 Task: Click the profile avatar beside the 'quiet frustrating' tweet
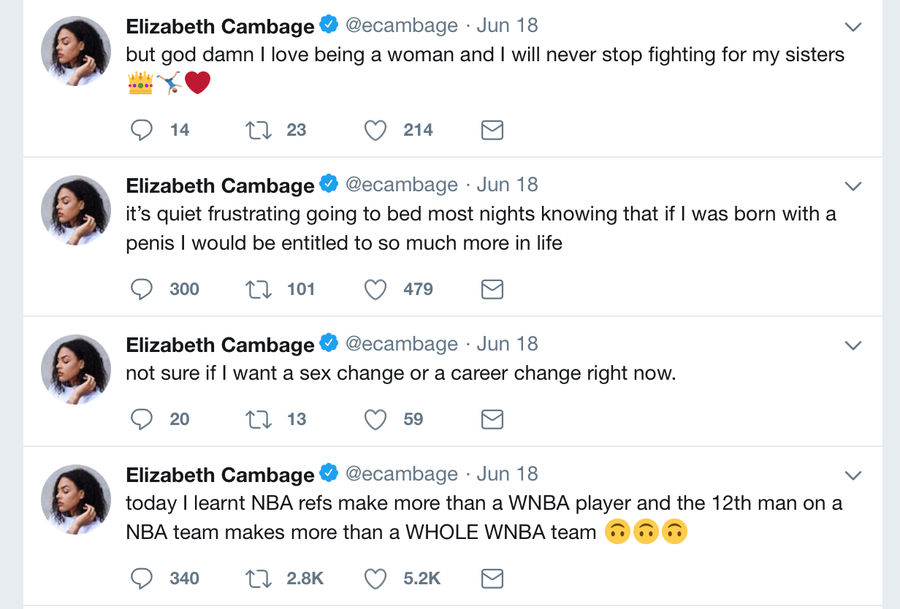tap(76, 210)
